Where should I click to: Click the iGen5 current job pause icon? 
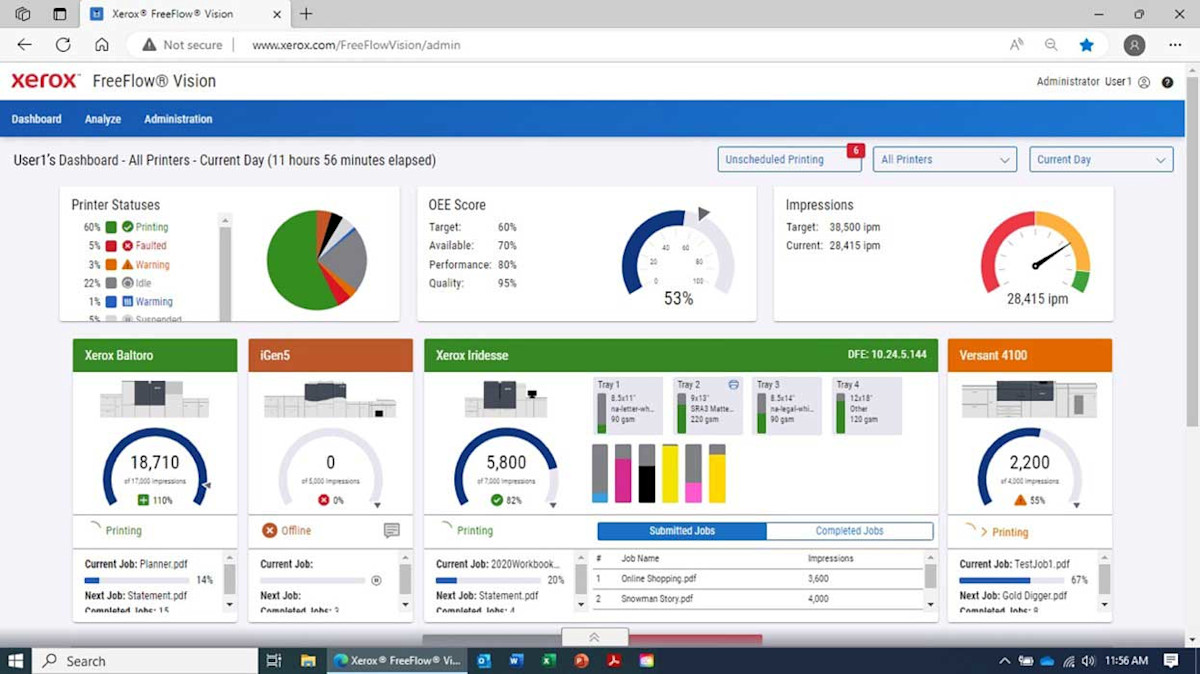pos(376,580)
